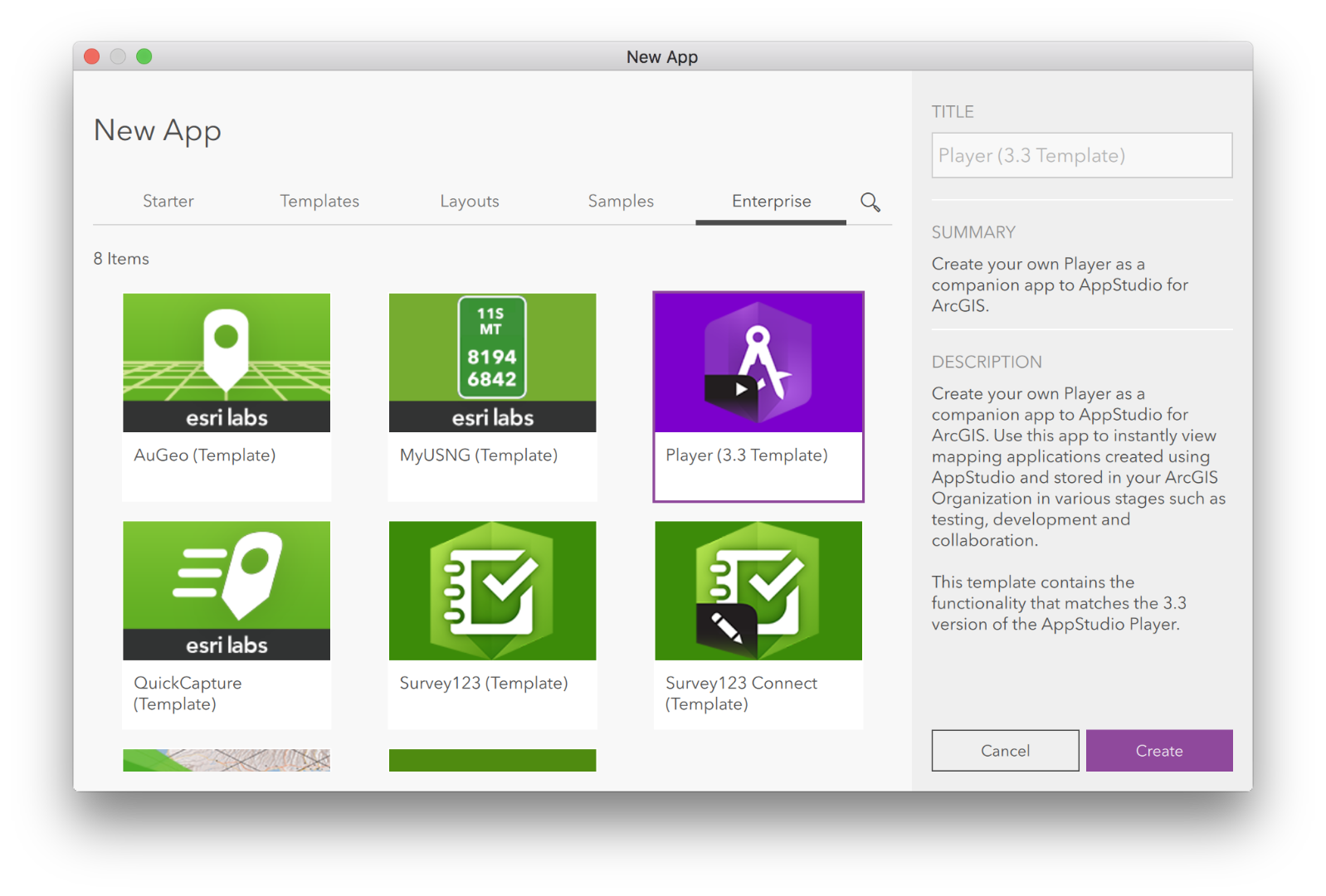
Task: Click the MyUSNG (Template) label
Action: point(479,455)
